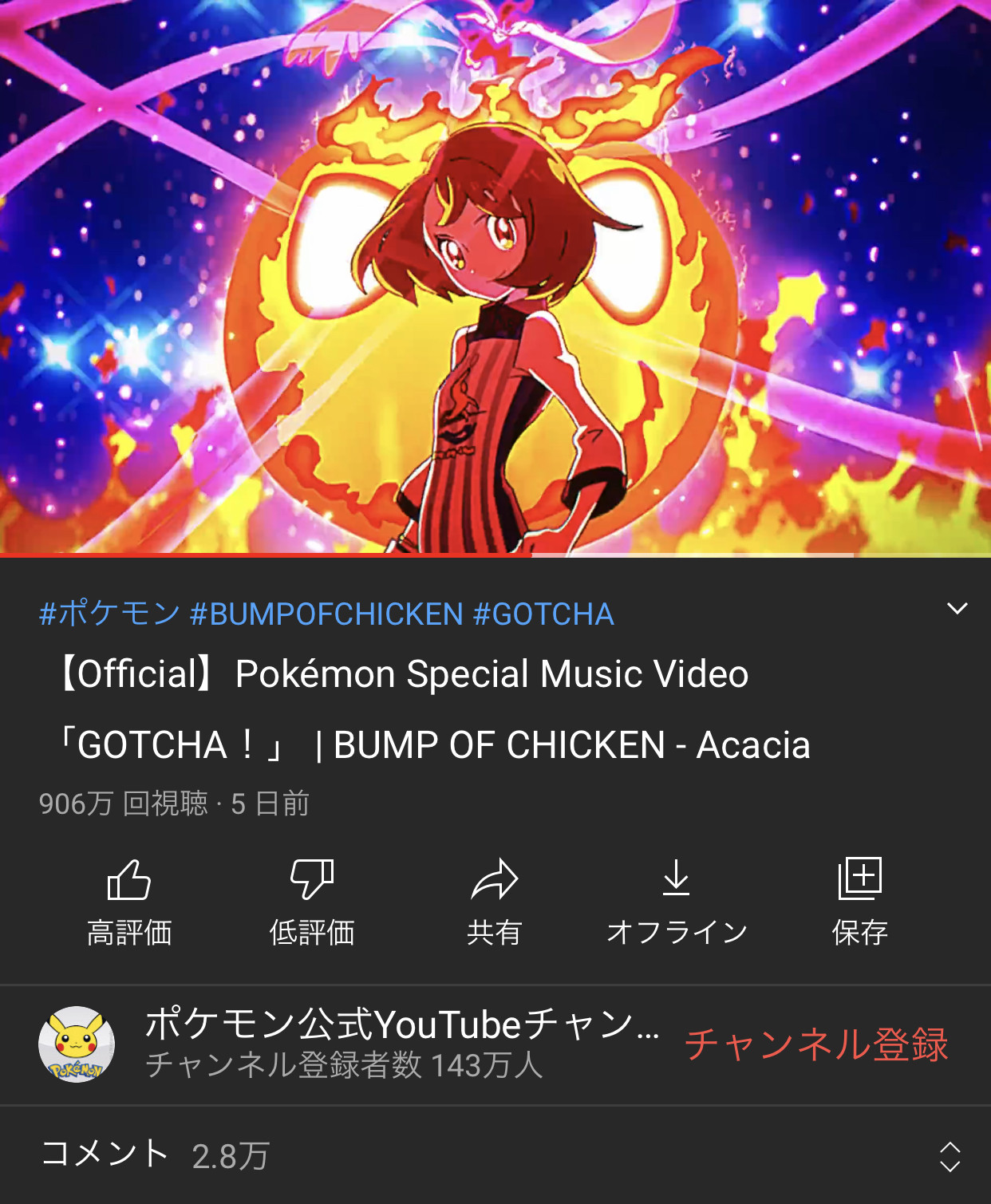The image size is (991, 1204).
Task: Open the video title text for details
Action: pos(431,709)
